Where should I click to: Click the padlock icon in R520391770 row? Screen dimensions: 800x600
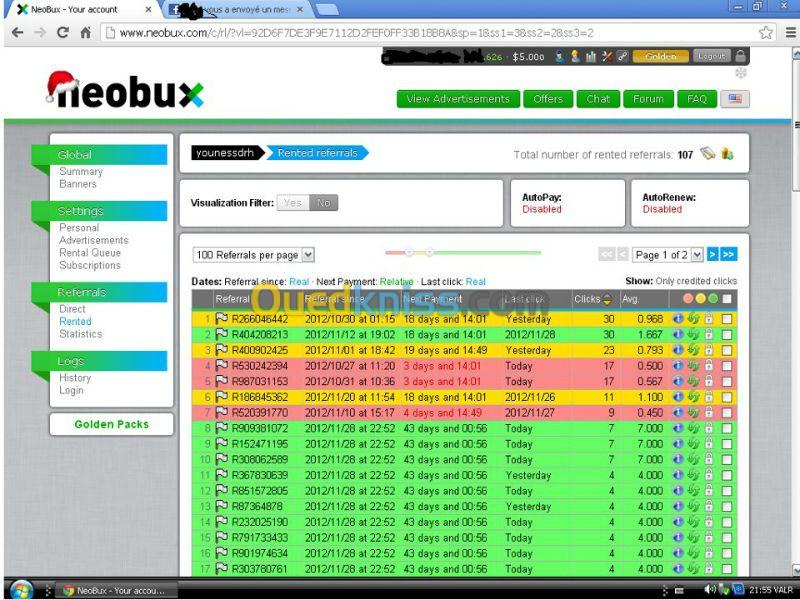709,413
